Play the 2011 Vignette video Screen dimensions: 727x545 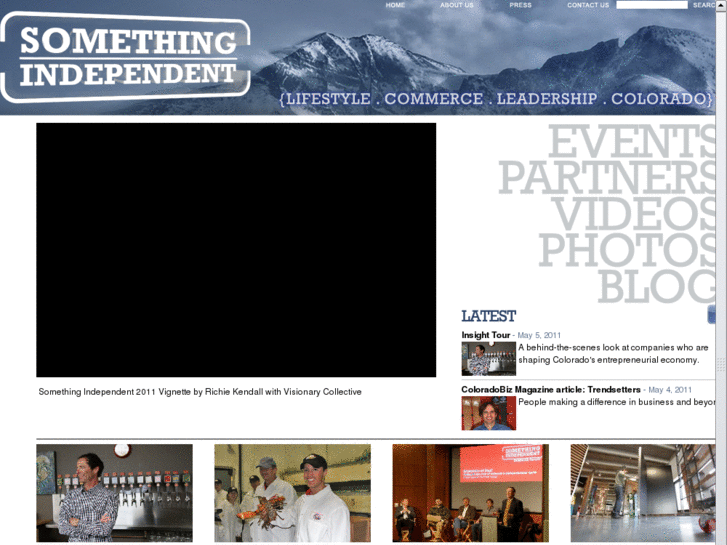236,250
